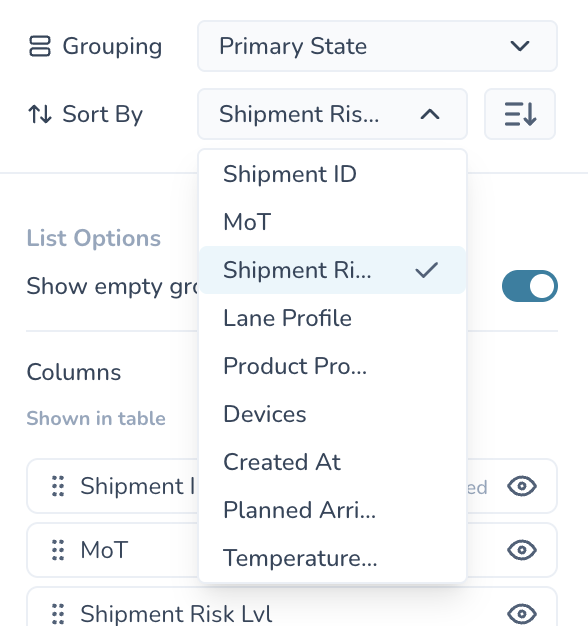Toggle sort direction icon button
The height and width of the screenshot is (626, 588).
pyautogui.click(x=520, y=114)
